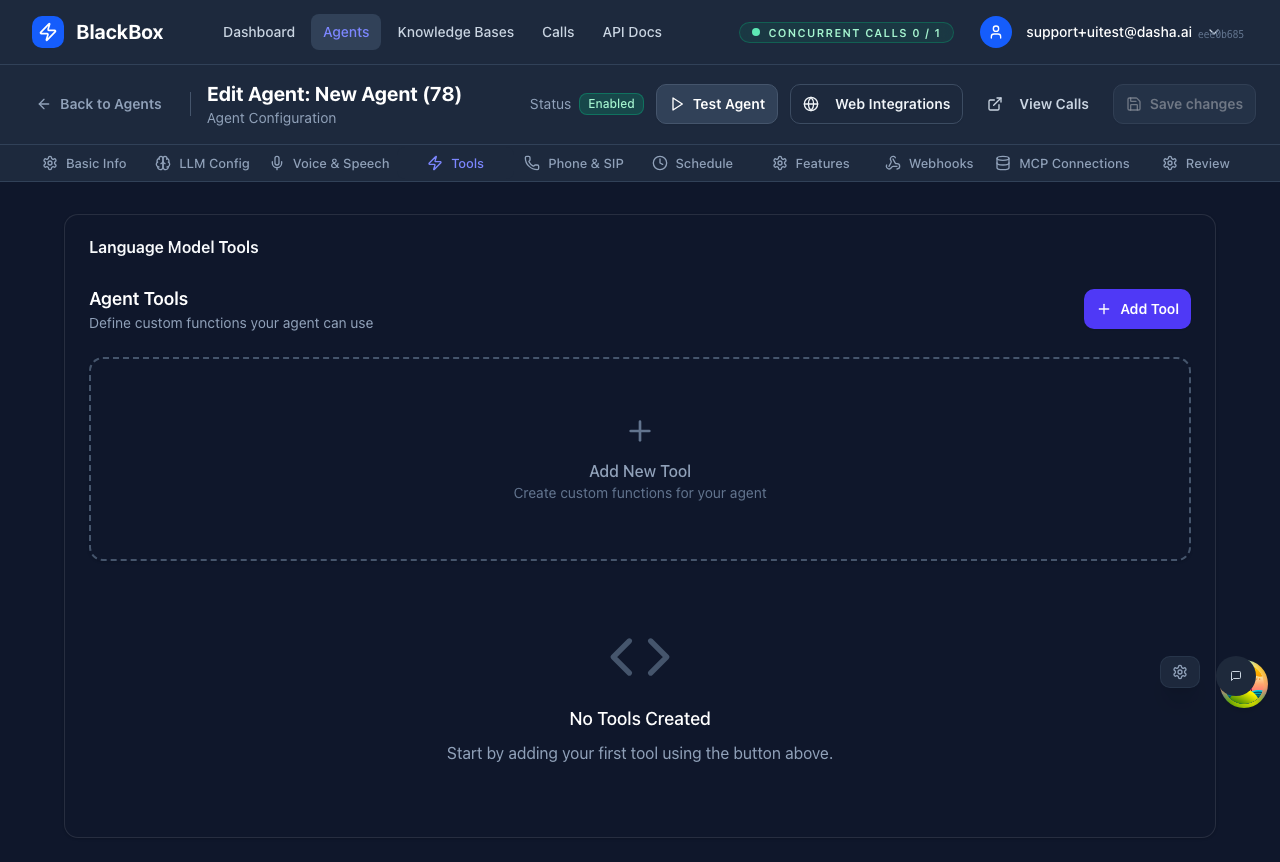Expand the account dropdown chevron

(1214, 30)
